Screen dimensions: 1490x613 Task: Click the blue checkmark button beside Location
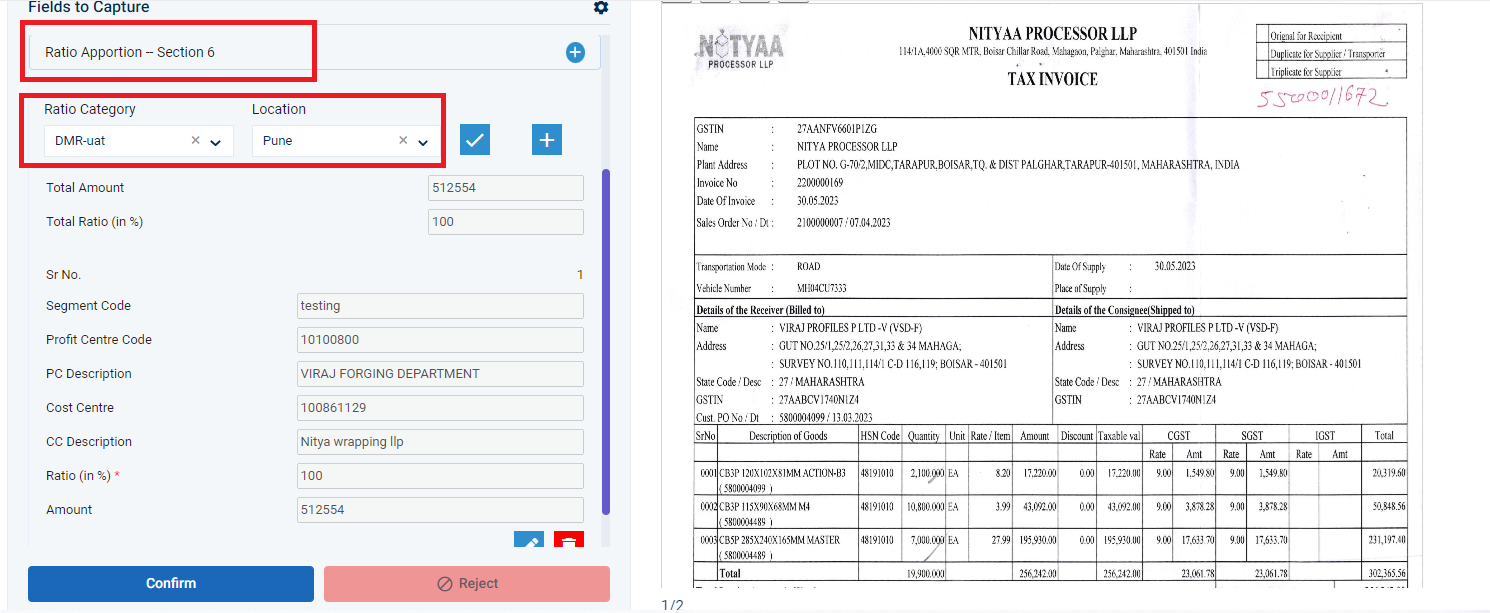(475, 140)
